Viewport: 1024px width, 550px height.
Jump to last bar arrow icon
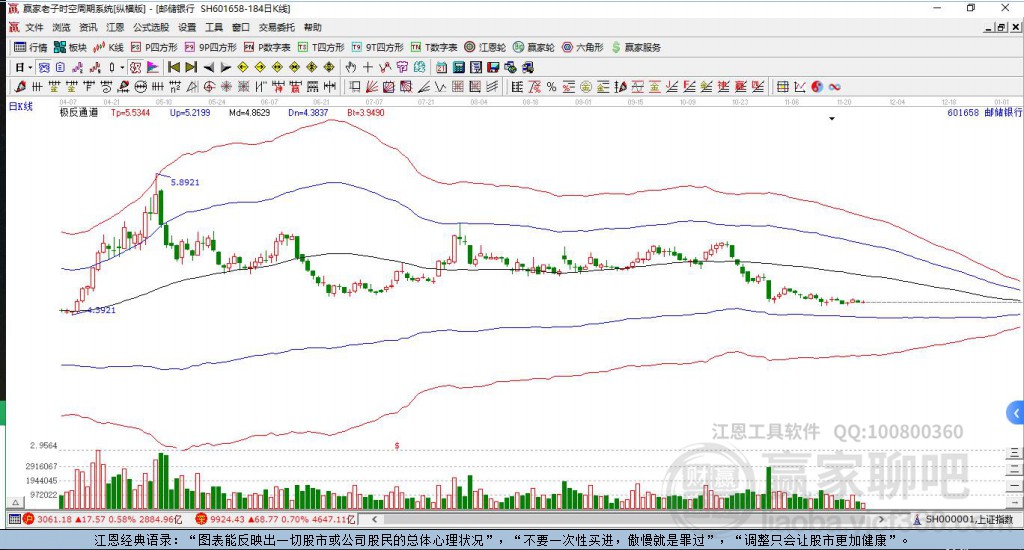point(191,67)
